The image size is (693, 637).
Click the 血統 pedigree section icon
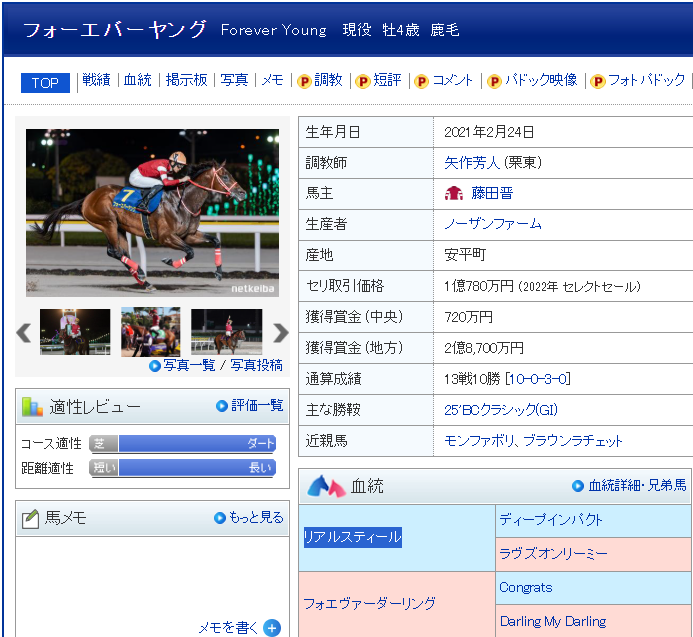tap(326, 487)
